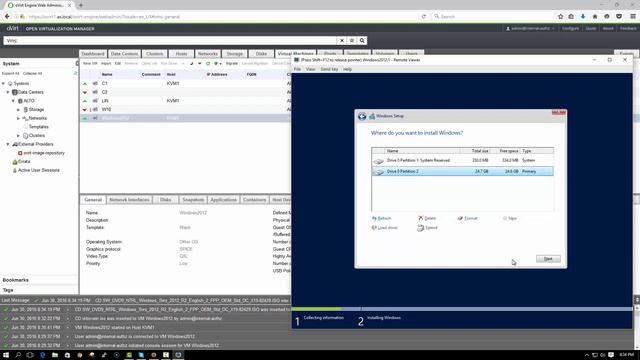Click Refresh in Windows Setup disk options
Image resolution: width=640 pixels, height=360 pixels.
click(x=382, y=218)
